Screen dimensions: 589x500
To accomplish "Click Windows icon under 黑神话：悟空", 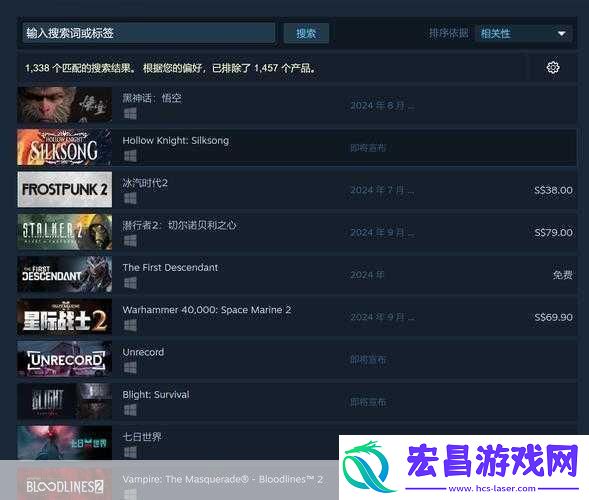I will tap(130, 113).
